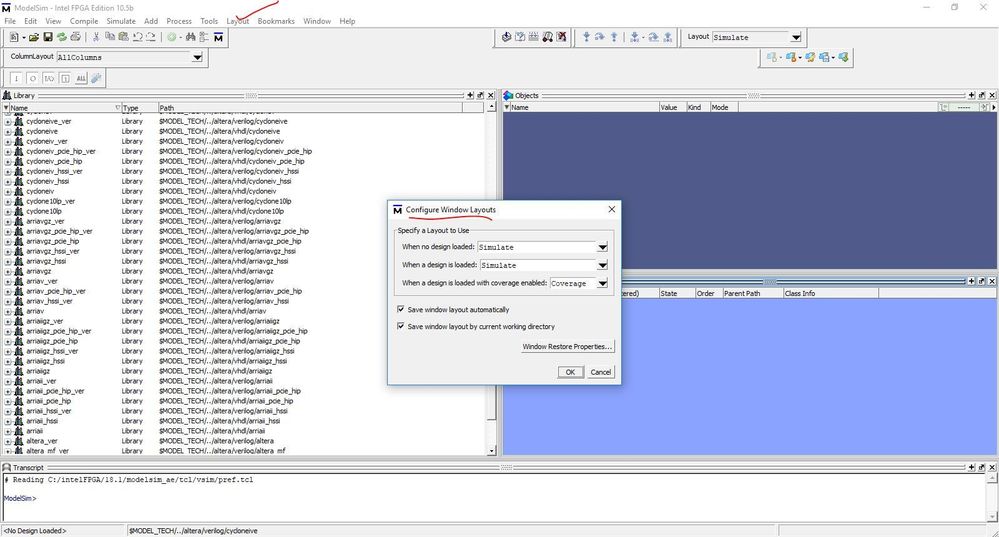
Task: Click the Step Over curved arrow icon
Action: point(600,37)
